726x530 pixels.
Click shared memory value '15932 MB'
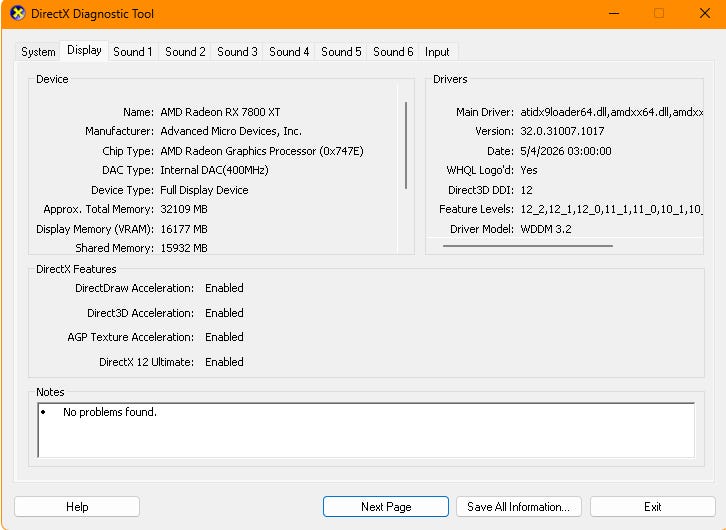coord(184,248)
